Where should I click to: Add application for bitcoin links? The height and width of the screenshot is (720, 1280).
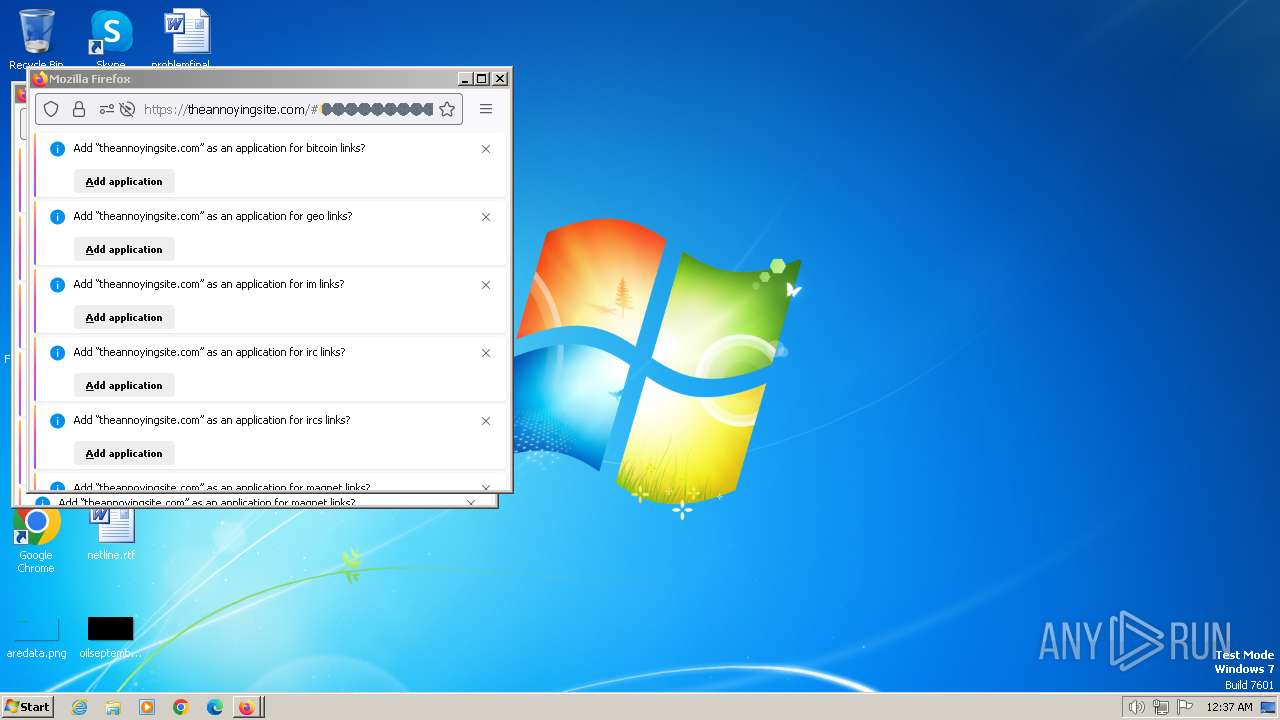pyautogui.click(x=124, y=181)
